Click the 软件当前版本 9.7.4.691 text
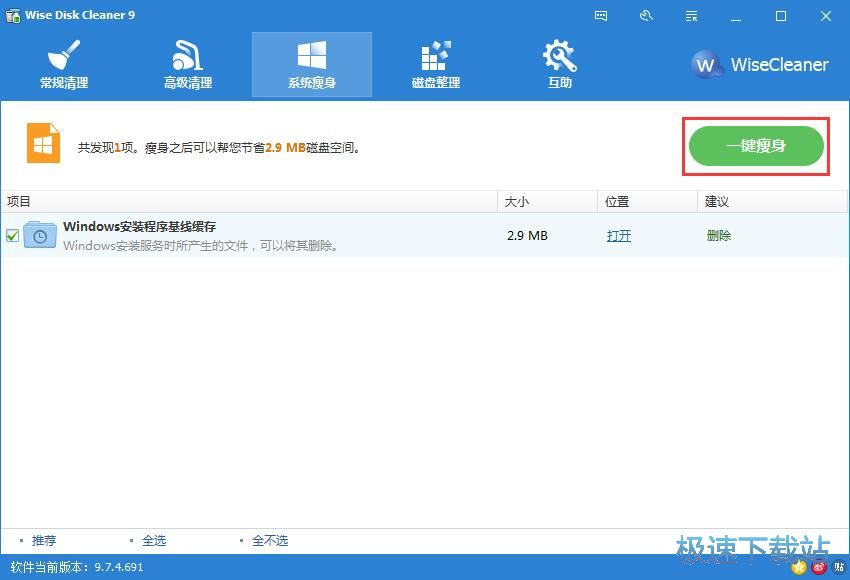This screenshot has height=580, width=850. pos(76,567)
